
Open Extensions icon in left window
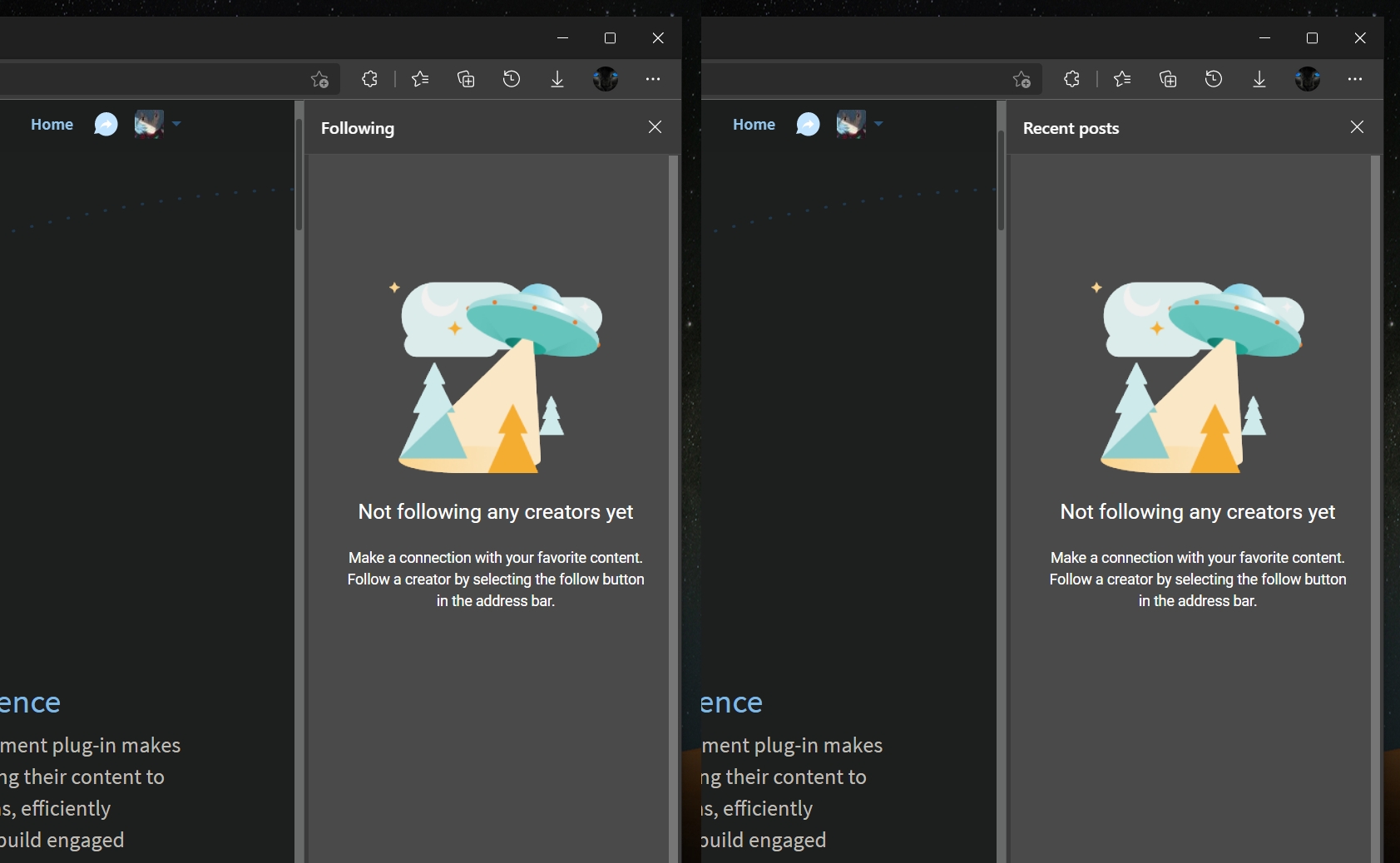[369, 79]
